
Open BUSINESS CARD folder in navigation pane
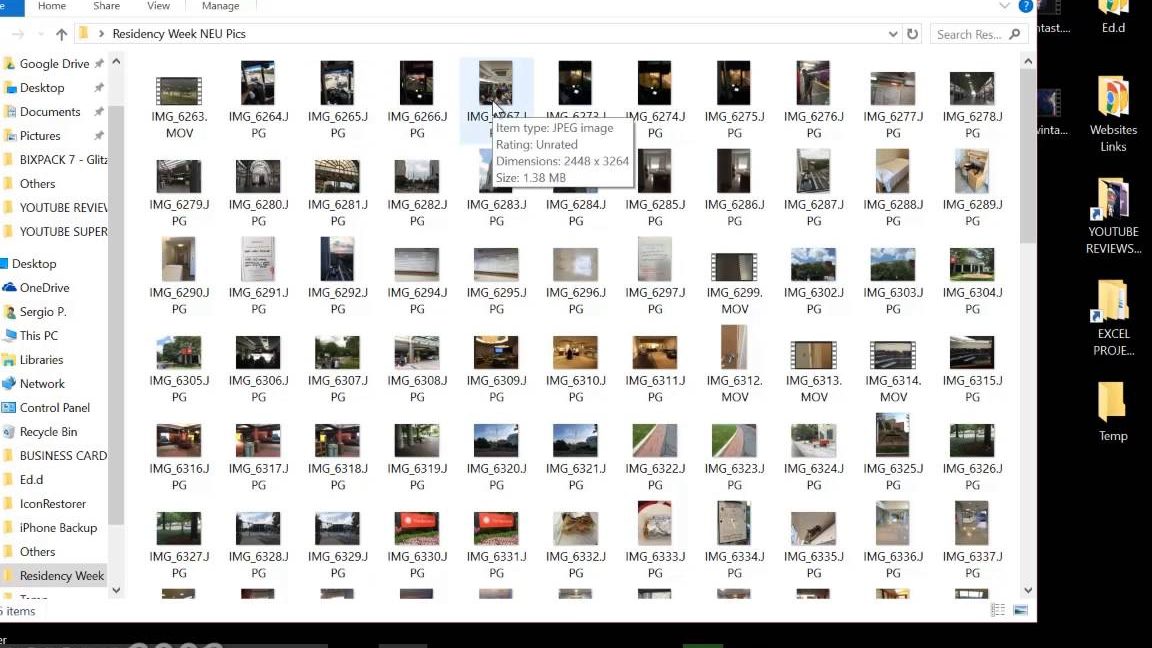[x=63, y=456]
